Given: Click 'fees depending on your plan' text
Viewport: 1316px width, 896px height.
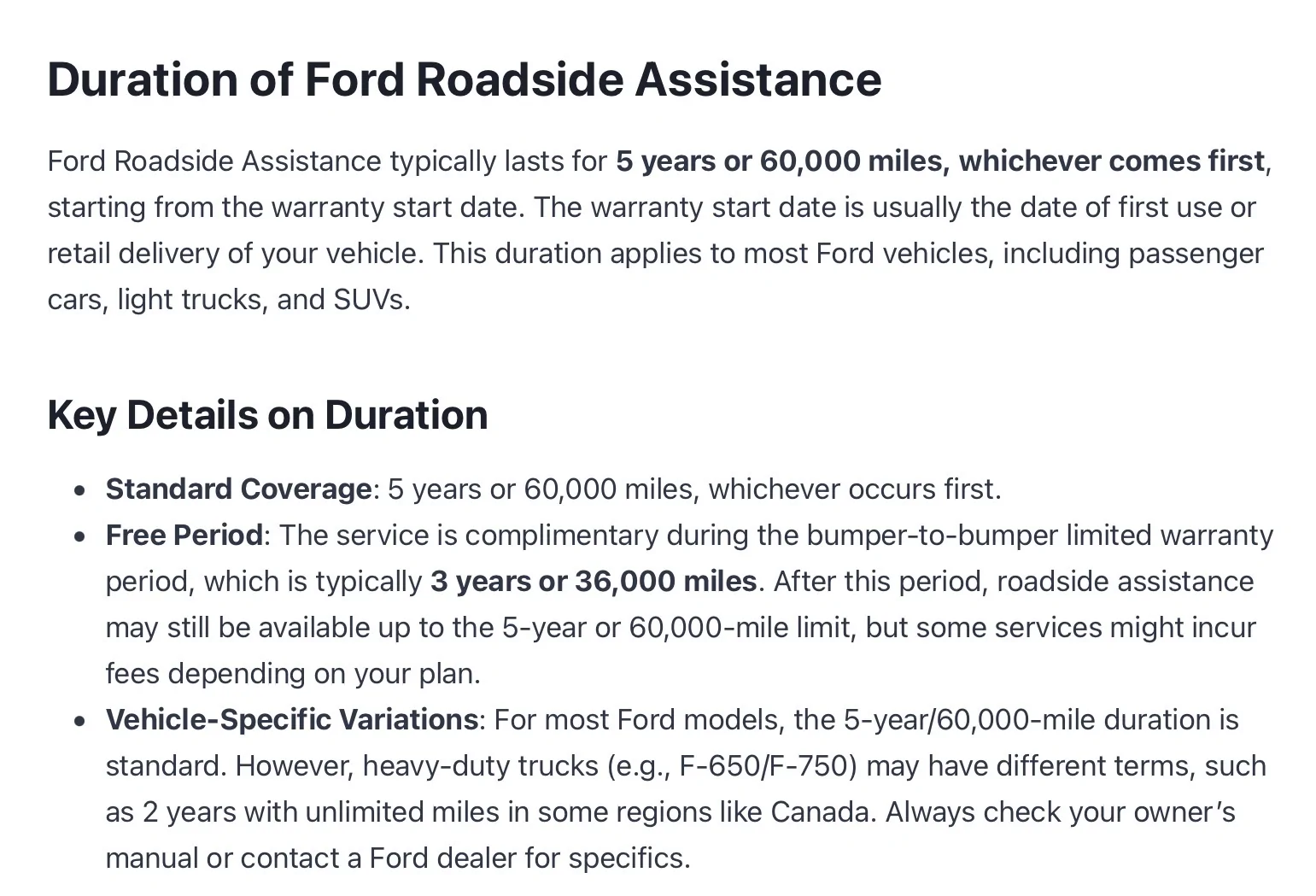Looking at the screenshot, I should pos(291,673).
